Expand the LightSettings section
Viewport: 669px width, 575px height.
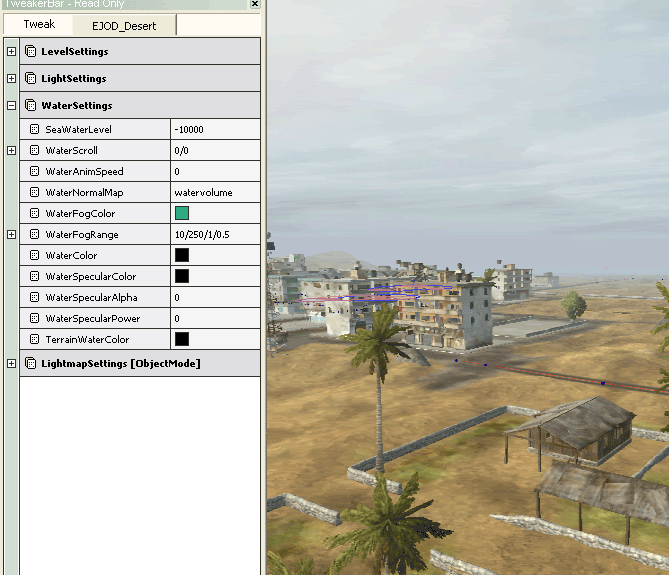[11, 78]
